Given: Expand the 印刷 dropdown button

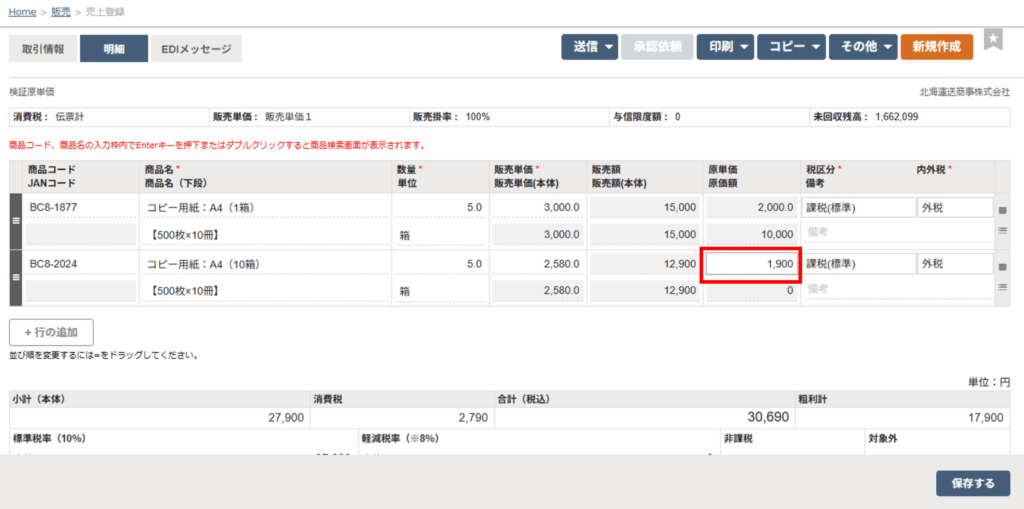Looking at the screenshot, I should pos(724,47).
